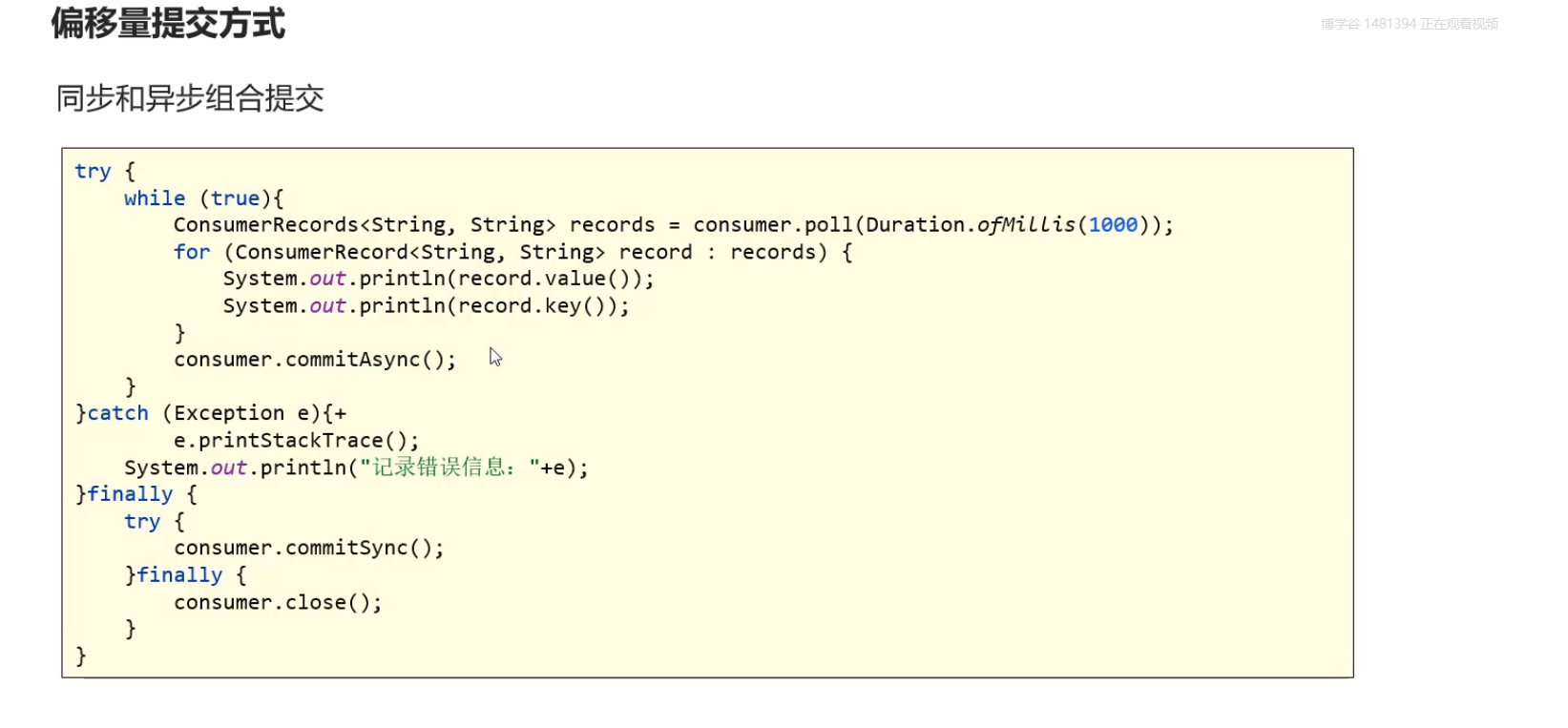Click the "System.out.println(record.key());" line
The image size is (1568, 728).
click(426, 306)
